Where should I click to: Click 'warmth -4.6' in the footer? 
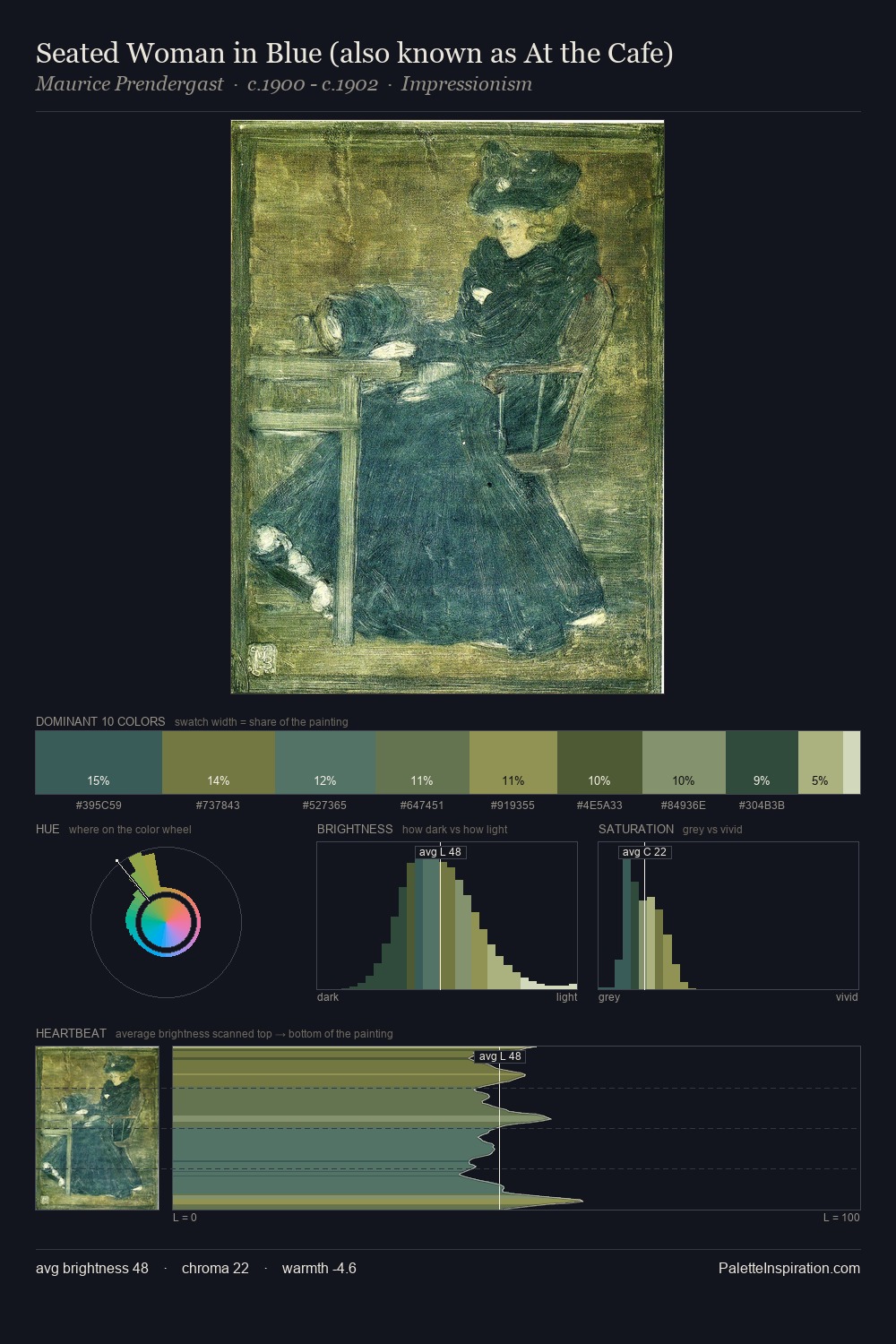319,1268
